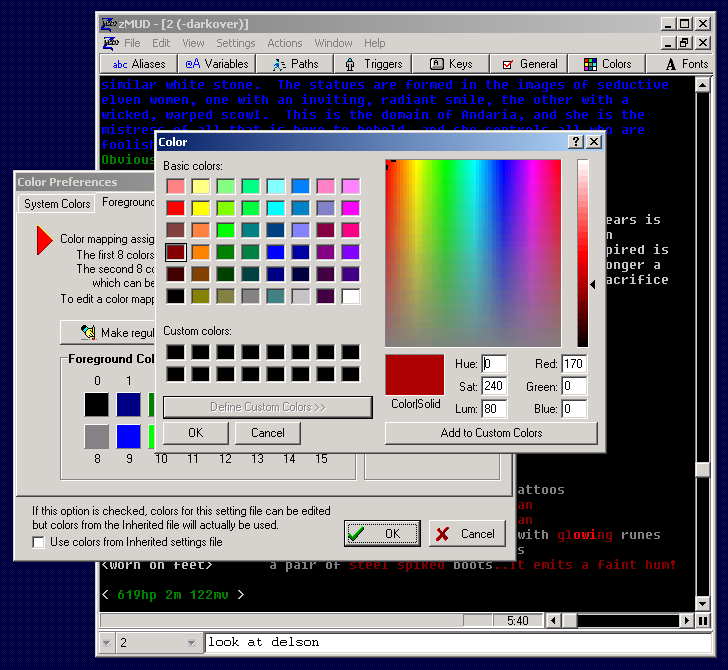Select the pure red basic color swatch
The image size is (728, 670).
pos(176,208)
